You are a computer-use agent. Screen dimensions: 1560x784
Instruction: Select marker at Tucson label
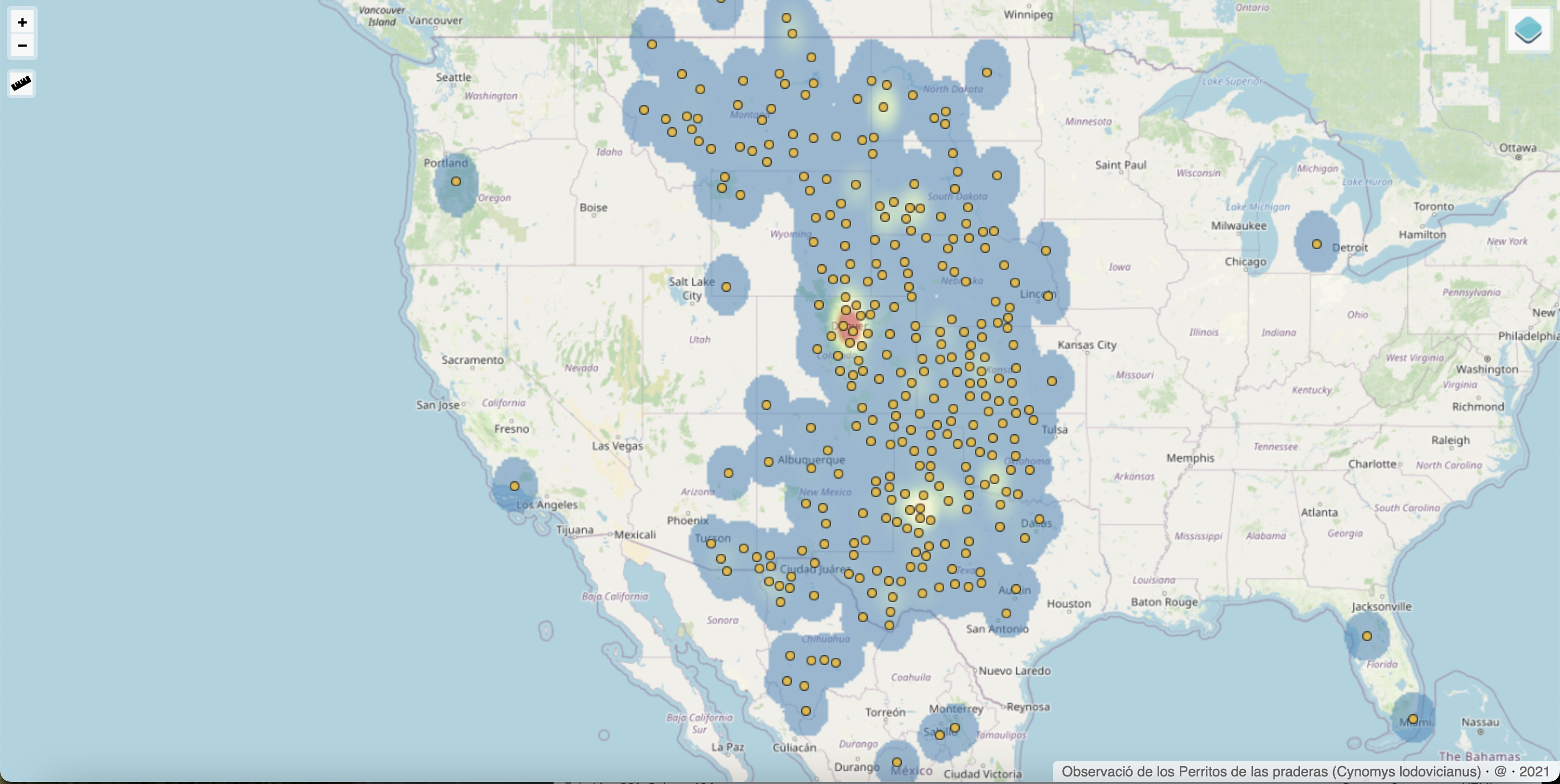[x=711, y=544]
